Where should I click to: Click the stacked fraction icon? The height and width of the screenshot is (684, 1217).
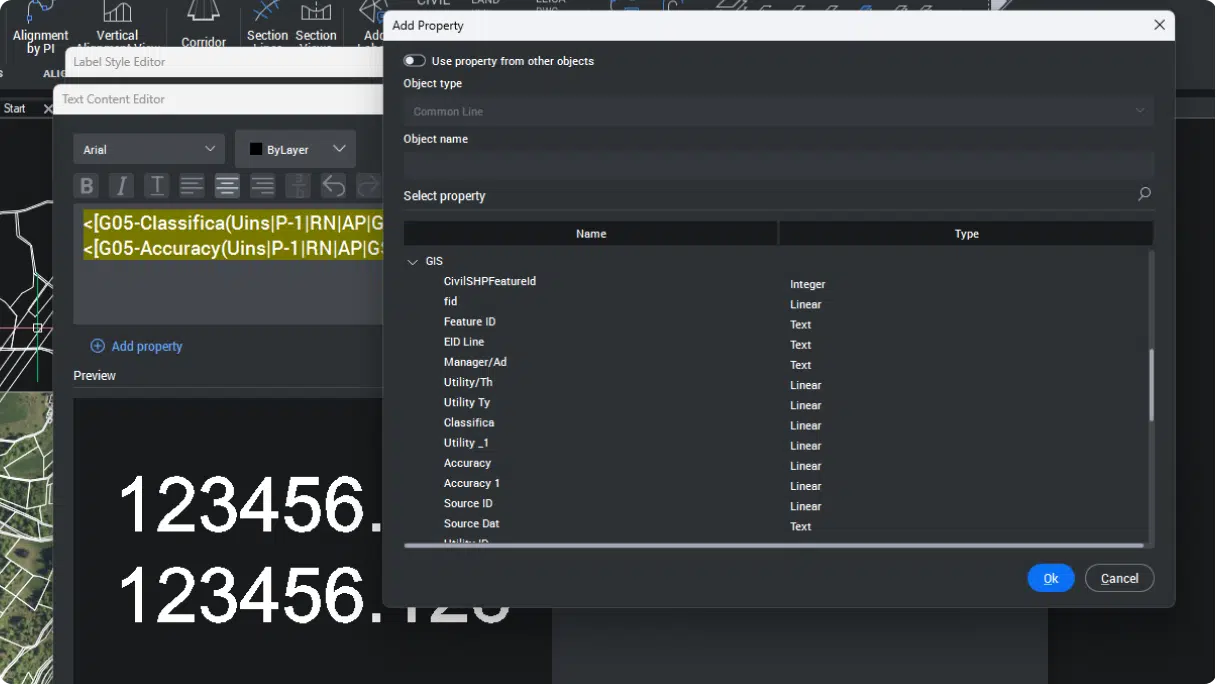tap(298, 186)
